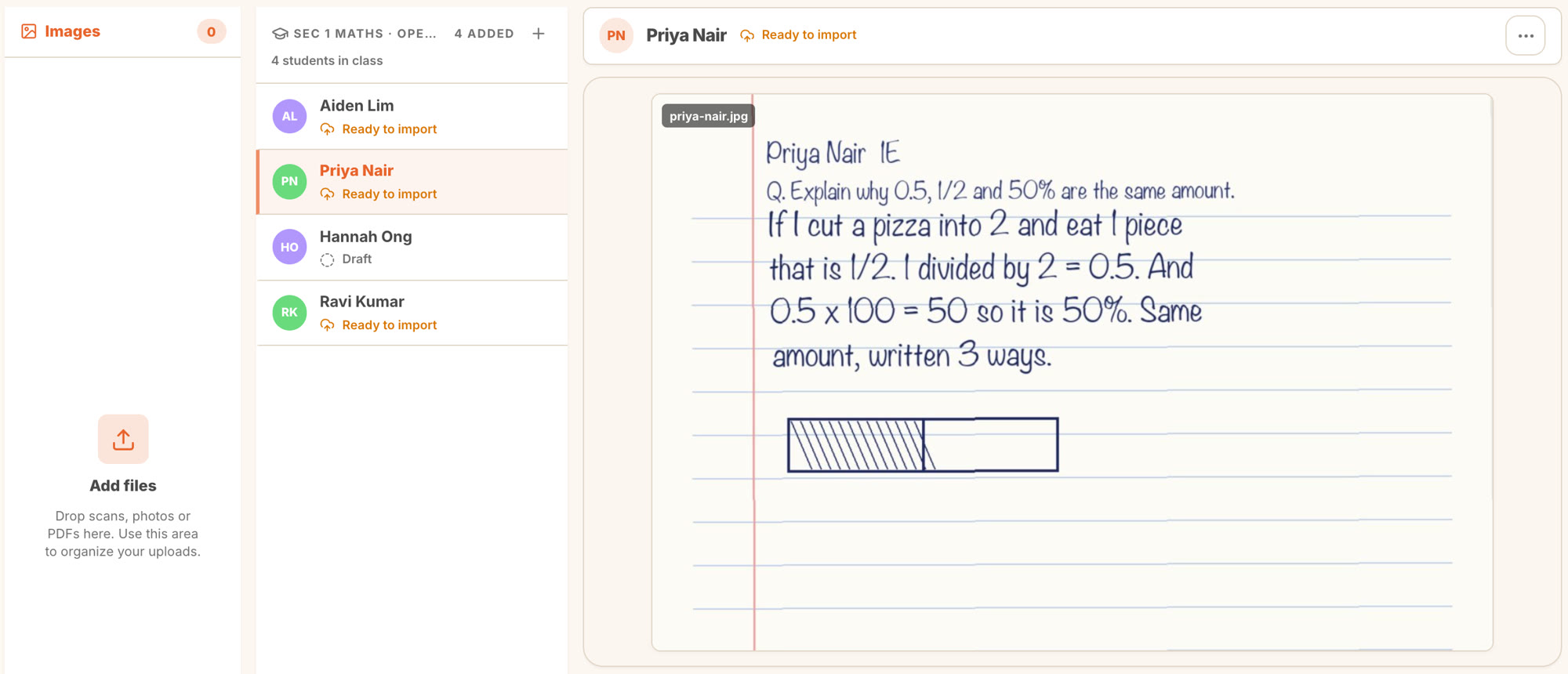The width and height of the screenshot is (1568, 674).
Task: Click 'Ready to import' under Ravi Kumar
Action: pos(389,324)
